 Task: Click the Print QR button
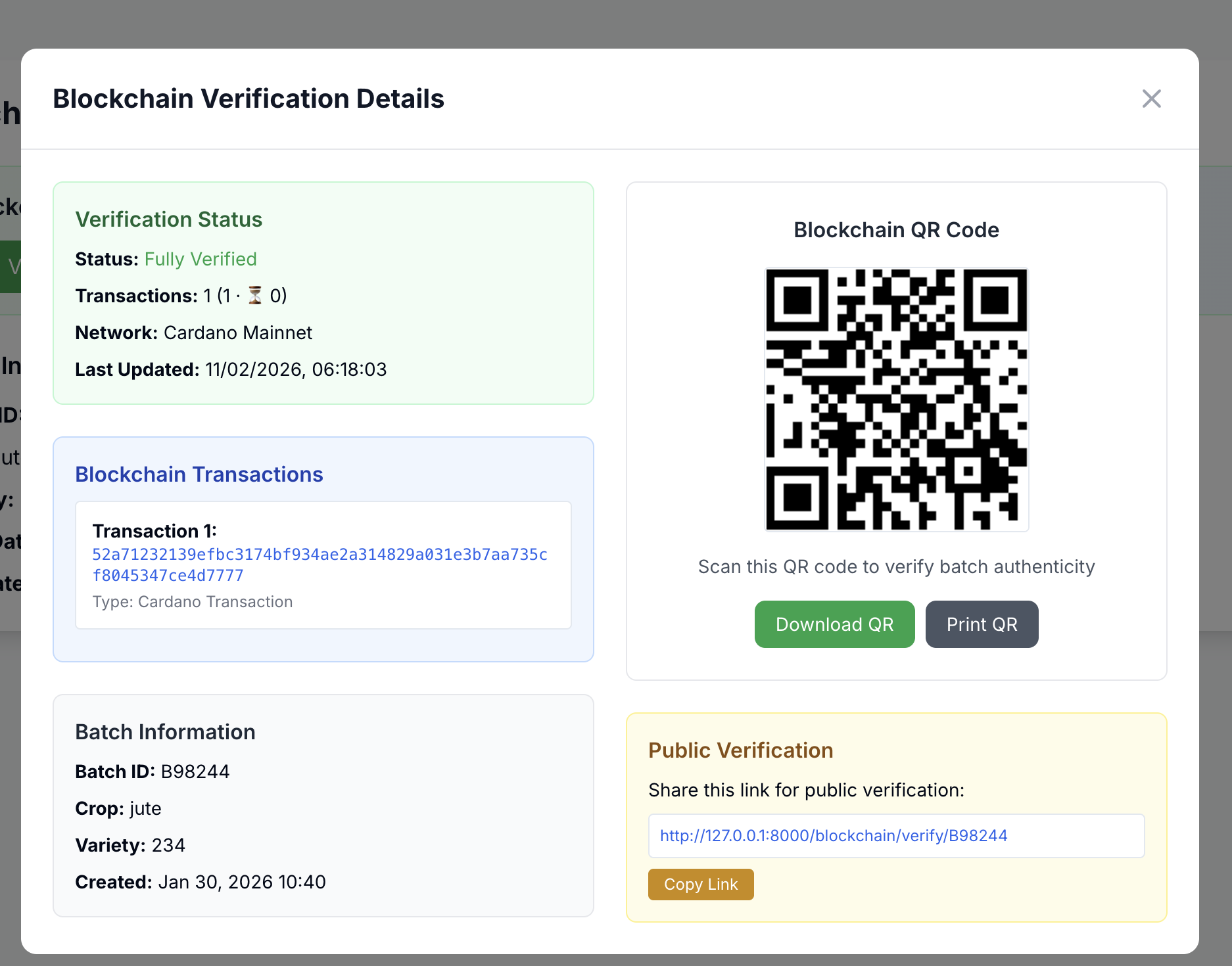(982, 624)
